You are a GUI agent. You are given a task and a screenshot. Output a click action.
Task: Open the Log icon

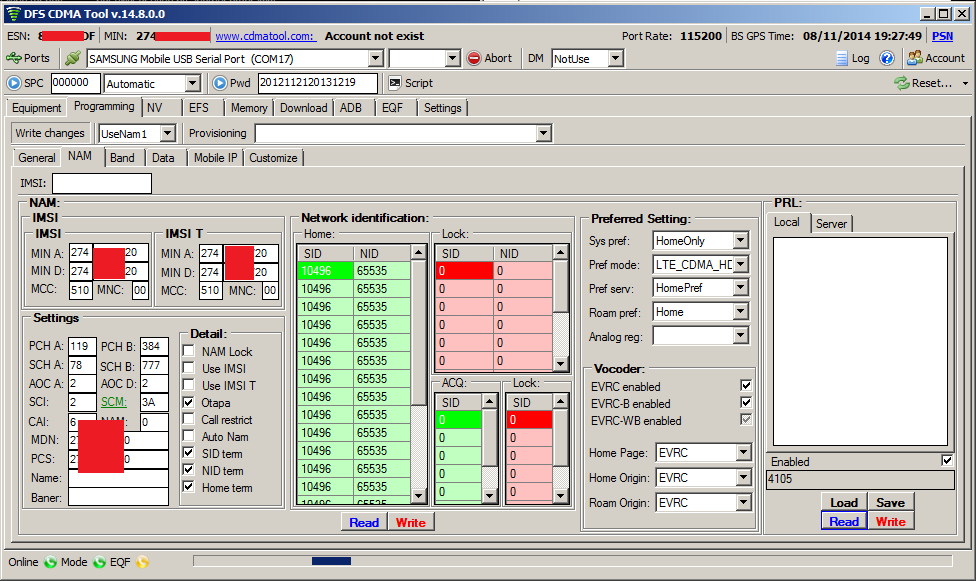[x=842, y=59]
